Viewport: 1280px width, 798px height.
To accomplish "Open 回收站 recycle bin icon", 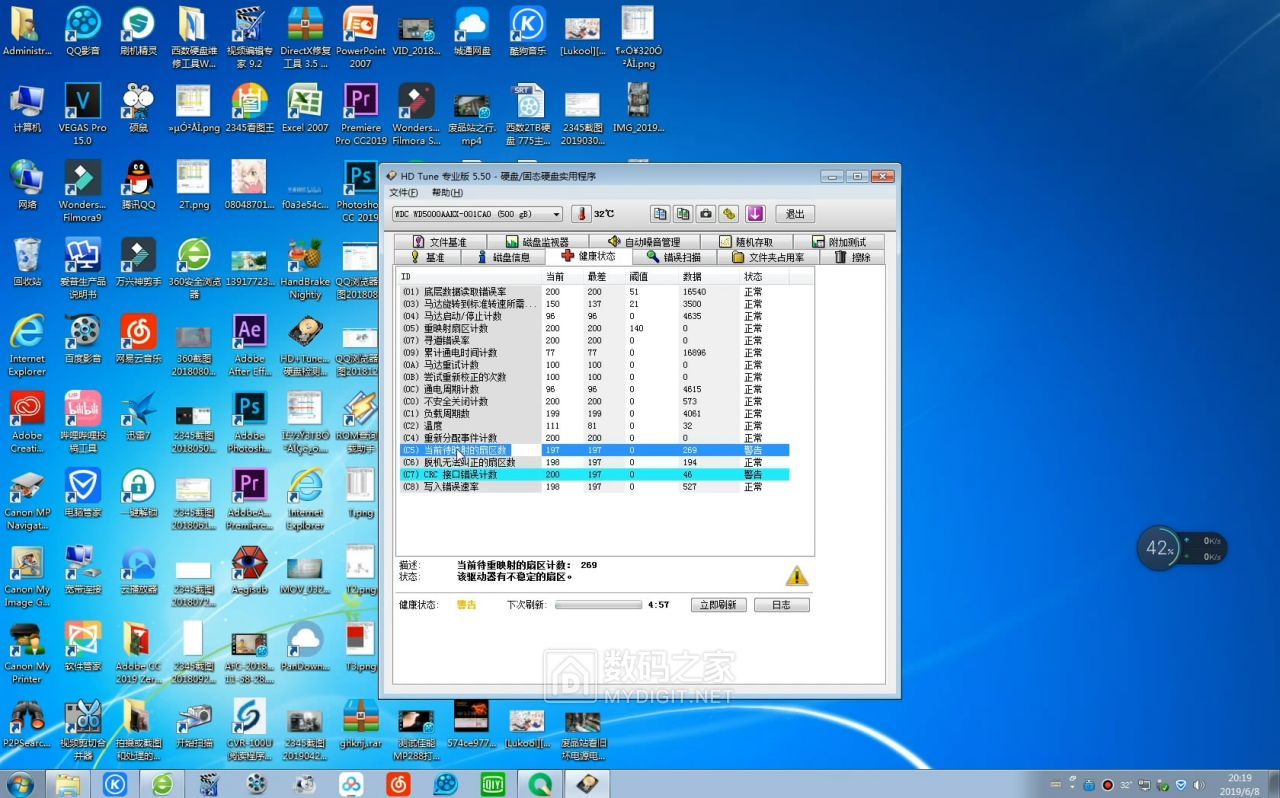I will [27, 262].
